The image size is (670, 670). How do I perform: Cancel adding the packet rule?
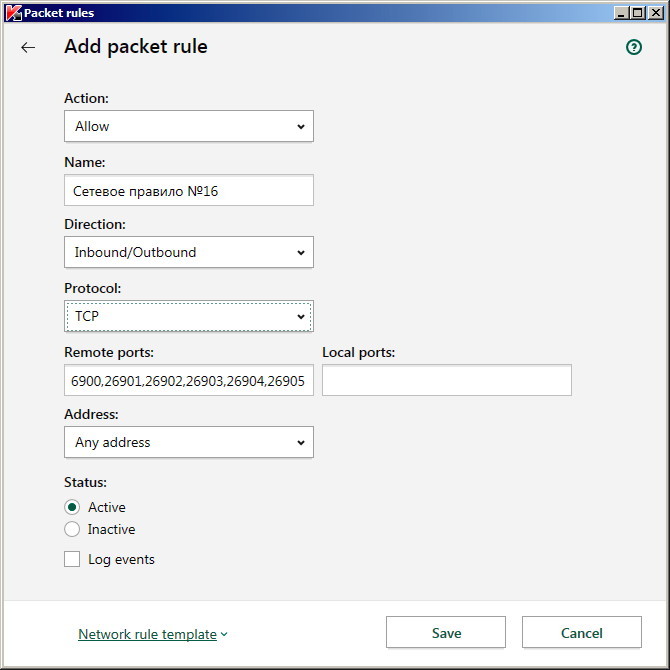tap(582, 632)
